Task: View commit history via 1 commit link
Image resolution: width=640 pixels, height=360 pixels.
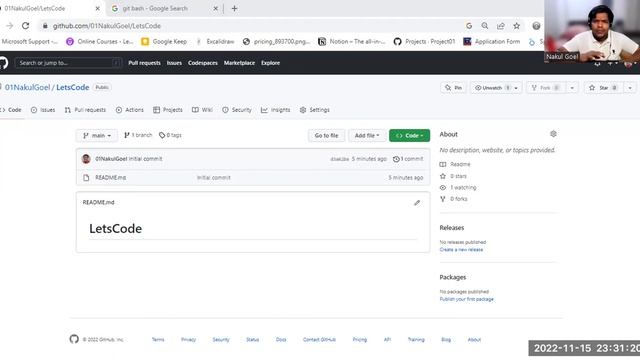Action: pyautogui.click(x=408, y=159)
